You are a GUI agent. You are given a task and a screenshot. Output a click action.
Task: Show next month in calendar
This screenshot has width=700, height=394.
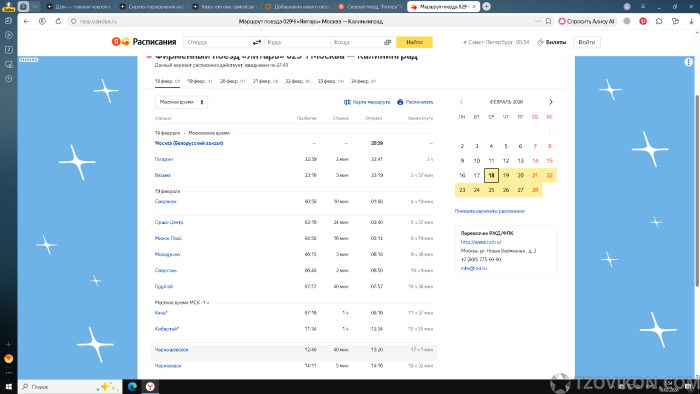tap(550, 102)
